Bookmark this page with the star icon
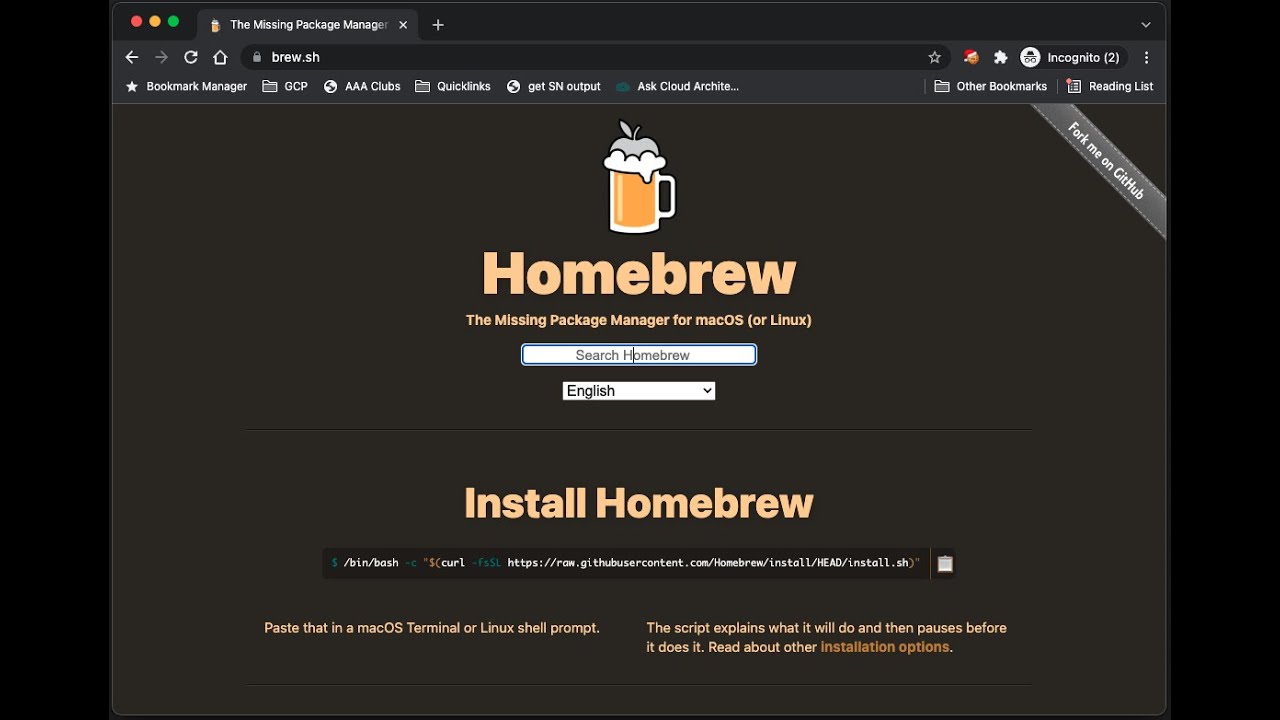The width and height of the screenshot is (1280, 720). (935, 57)
